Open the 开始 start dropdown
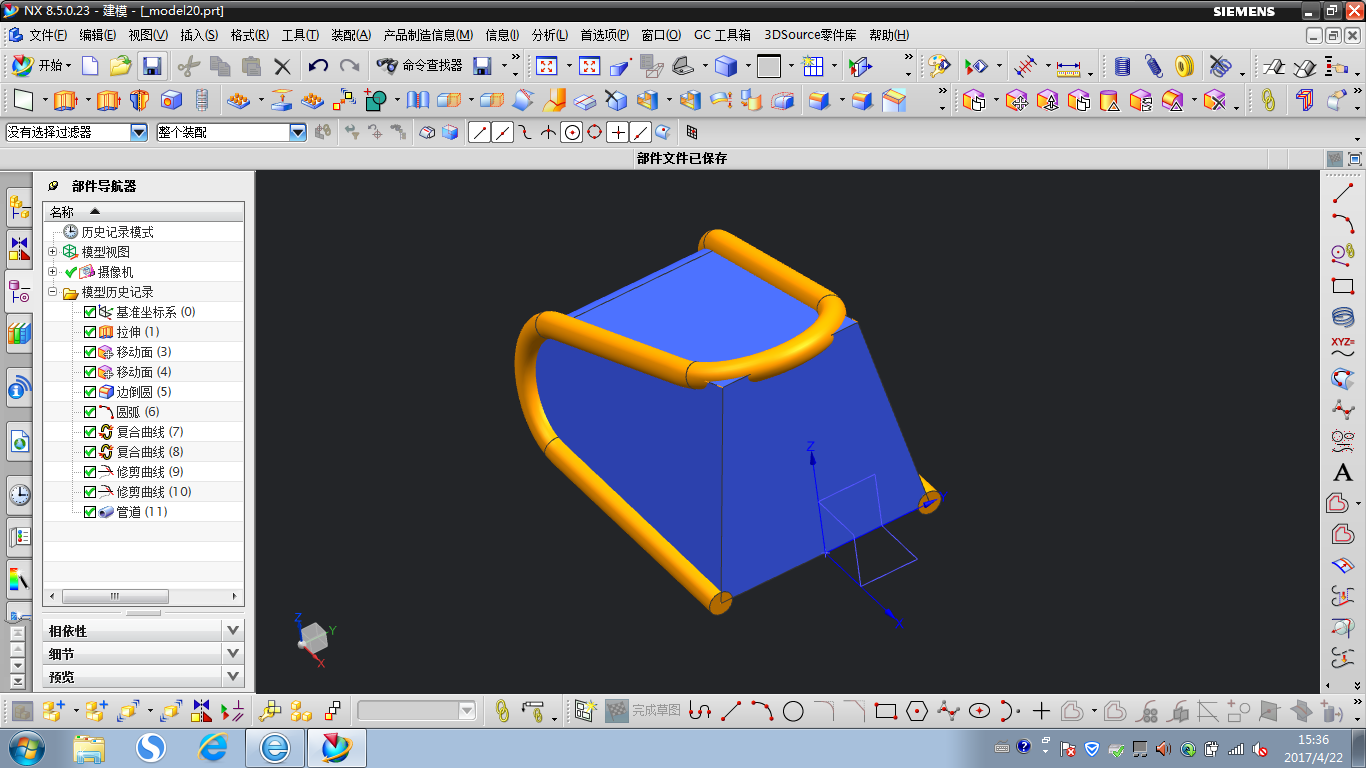Viewport: 1366px width, 768px height. pyautogui.click(x=41, y=66)
